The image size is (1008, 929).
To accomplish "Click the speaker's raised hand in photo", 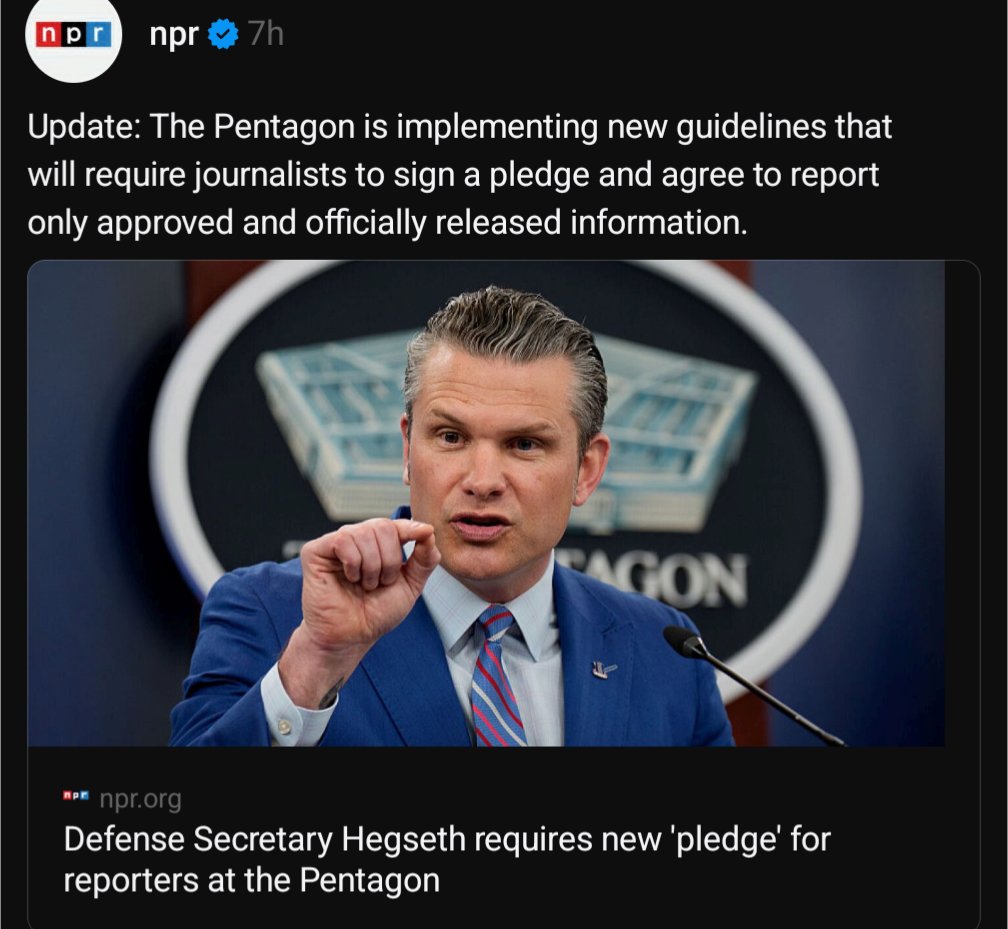I will (366, 579).
